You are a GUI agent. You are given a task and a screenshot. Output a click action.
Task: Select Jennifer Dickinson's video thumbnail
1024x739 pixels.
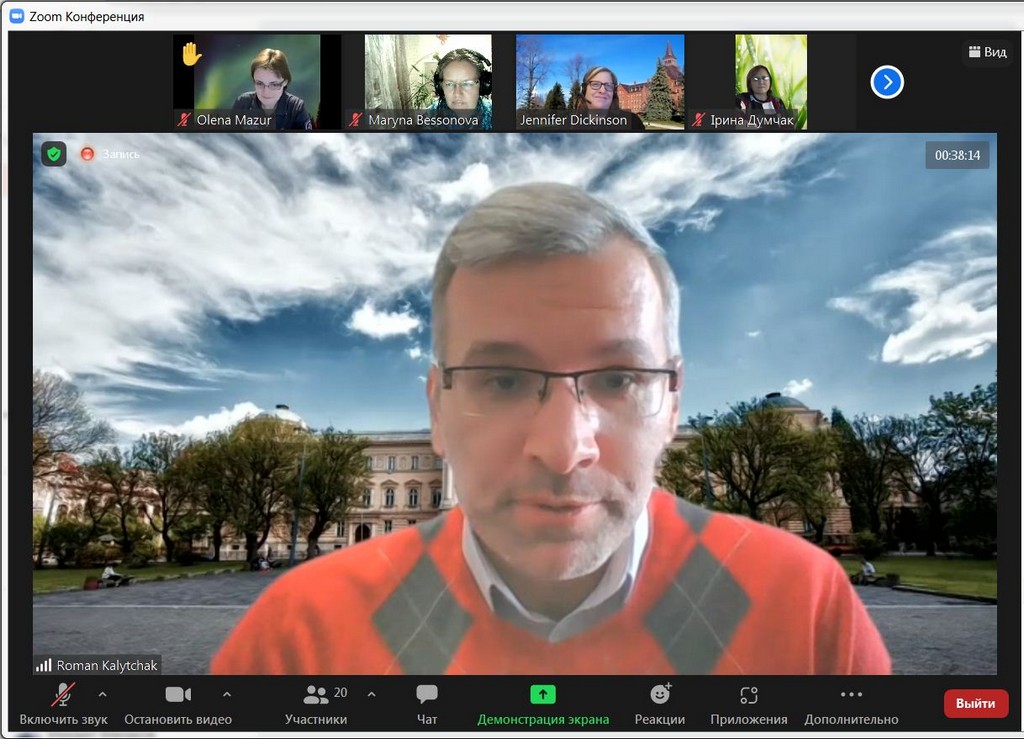point(600,82)
